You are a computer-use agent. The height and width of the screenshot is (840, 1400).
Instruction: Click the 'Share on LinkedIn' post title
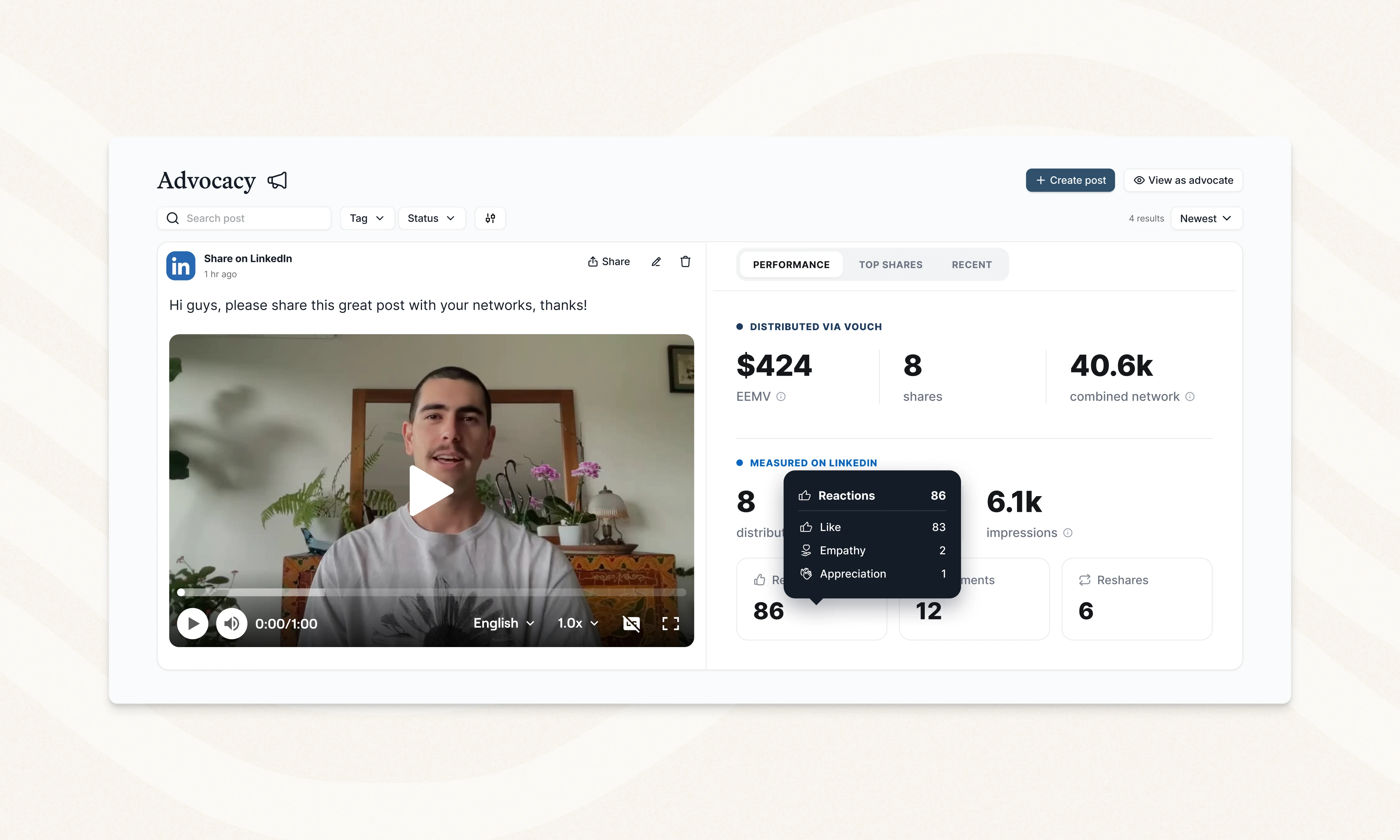[248, 259]
